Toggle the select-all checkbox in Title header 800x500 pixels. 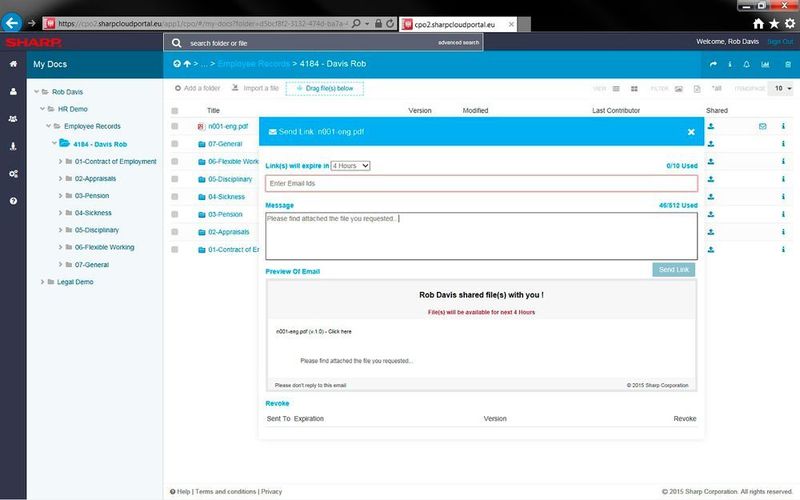(x=174, y=111)
